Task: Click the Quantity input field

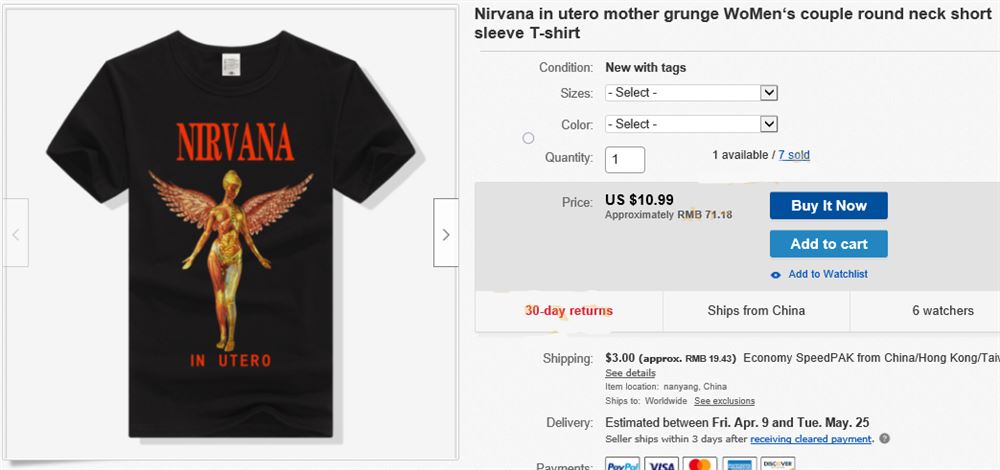Action: point(625,159)
